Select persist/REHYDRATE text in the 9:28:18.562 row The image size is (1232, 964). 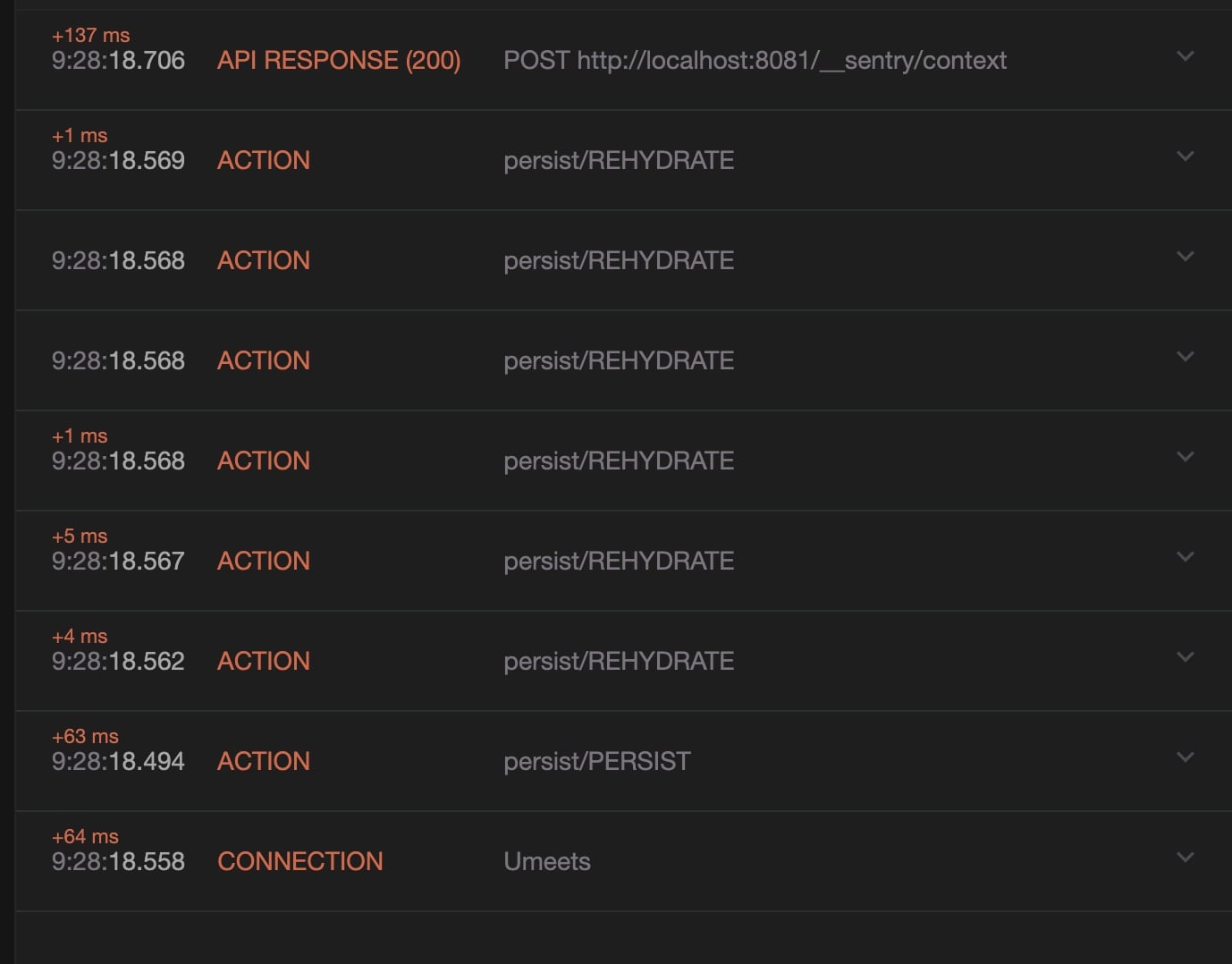[619, 661]
